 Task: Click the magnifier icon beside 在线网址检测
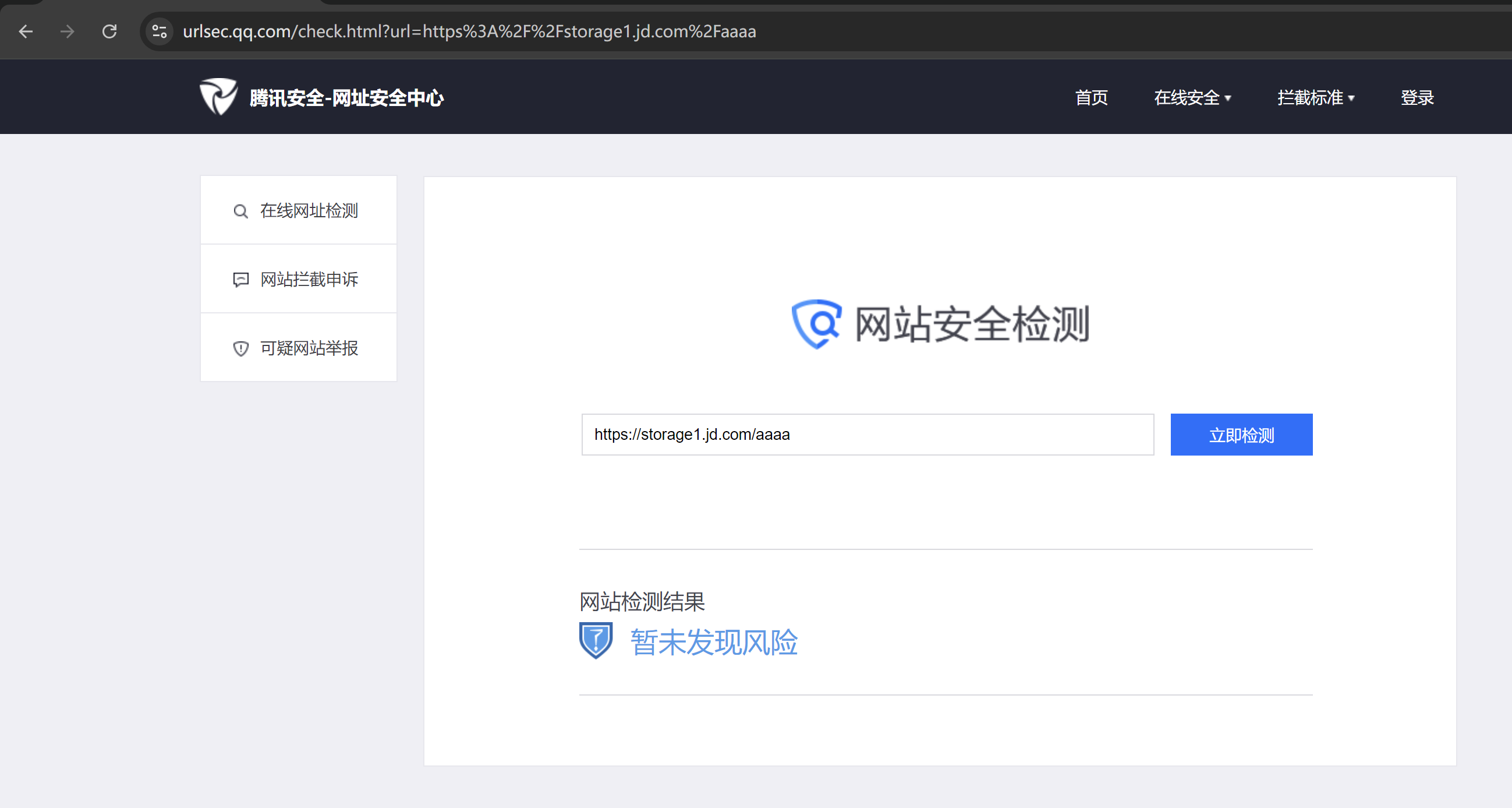[x=240, y=211]
